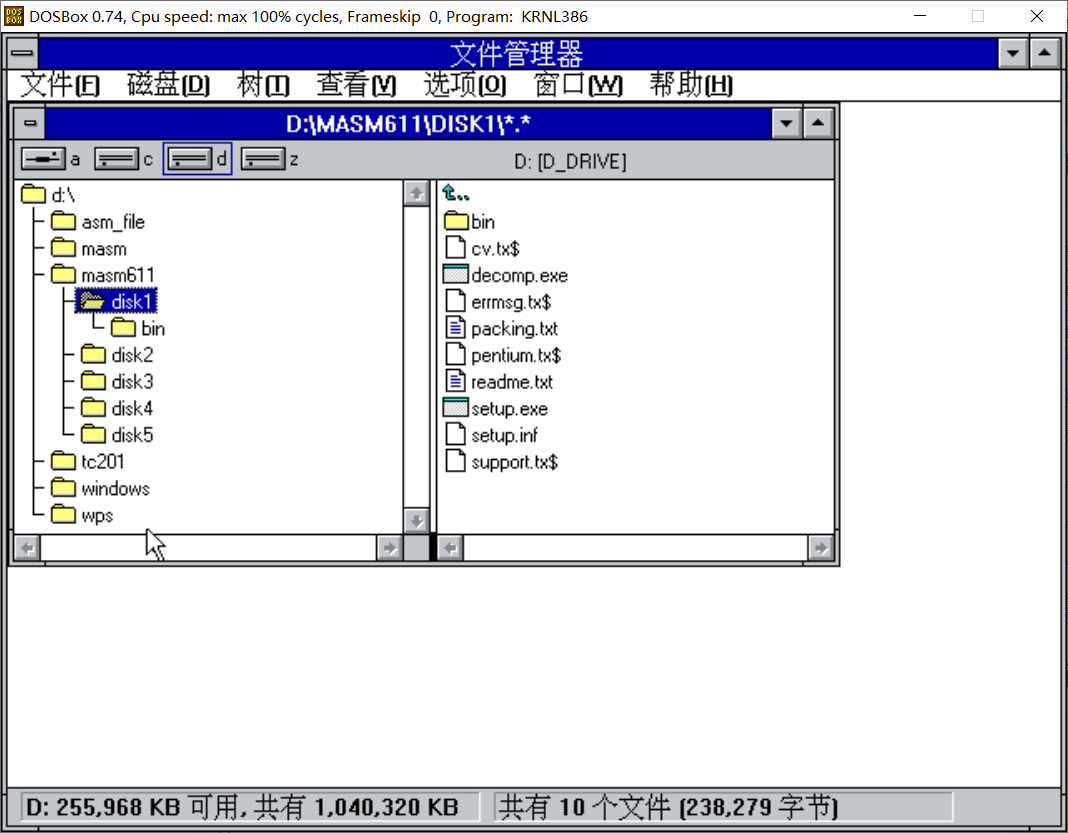
Task: Select the d:\ root folder in tree
Action: [48, 195]
